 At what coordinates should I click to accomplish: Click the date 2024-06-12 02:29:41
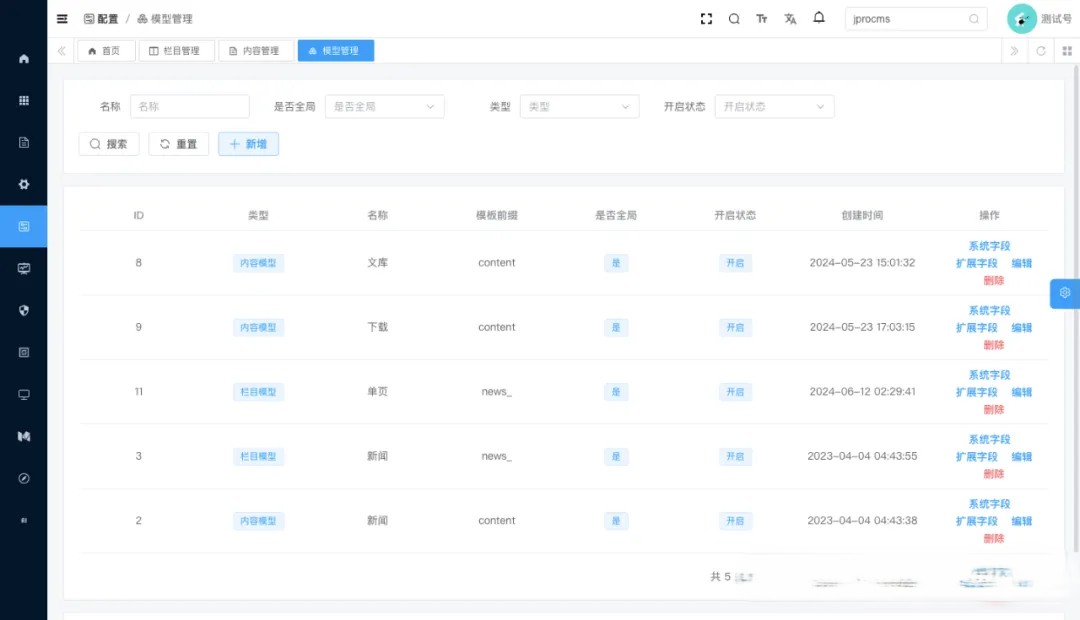tap(862, 392)
